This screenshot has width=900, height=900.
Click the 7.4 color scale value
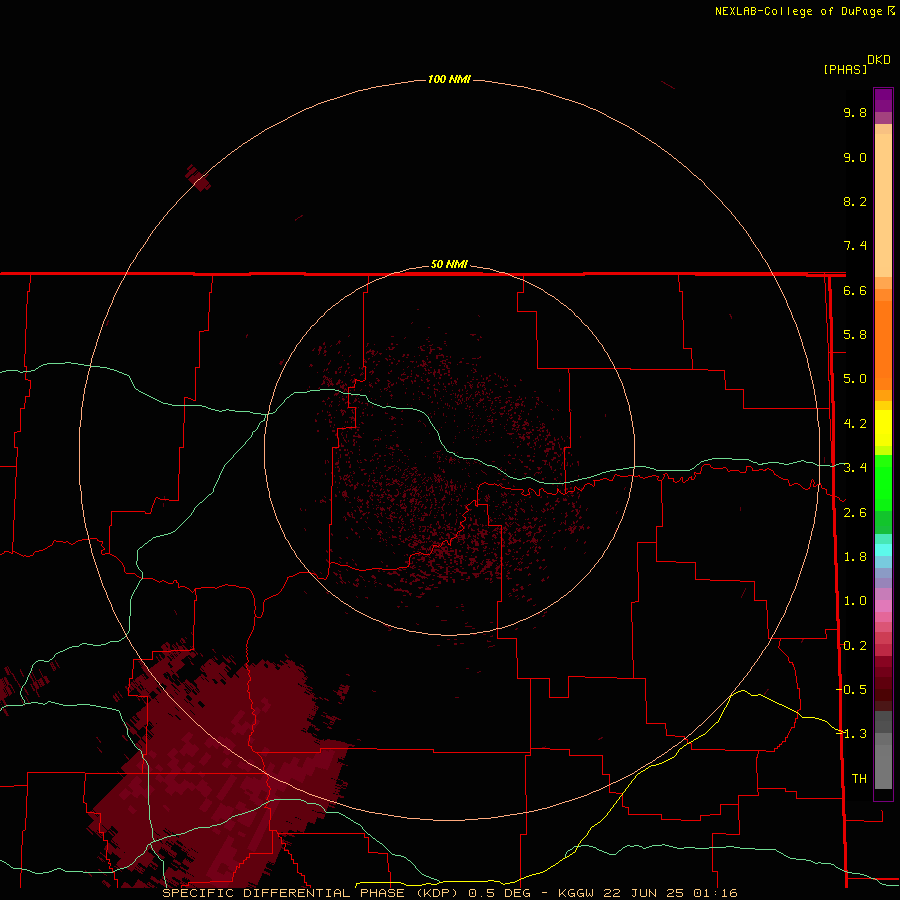pyautogui.click(x=855, y=246)
